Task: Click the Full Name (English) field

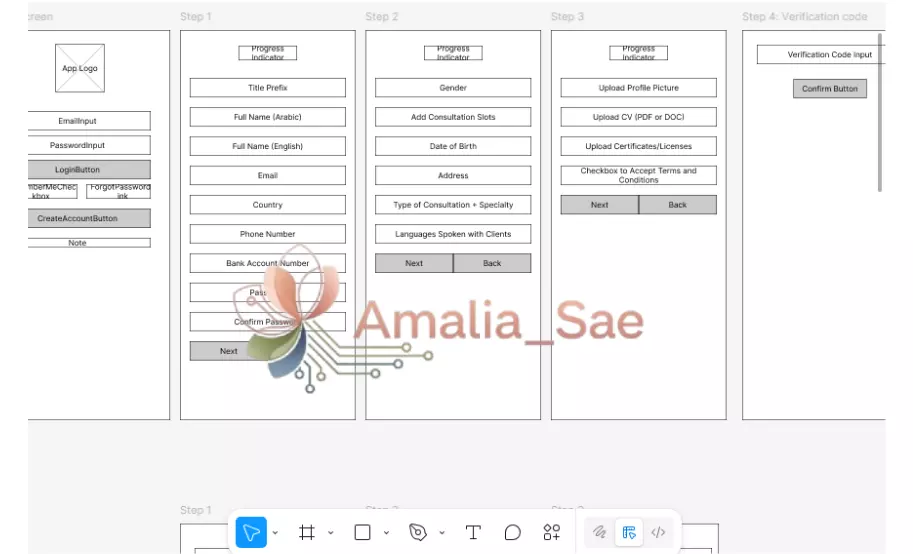Action: 268,146
